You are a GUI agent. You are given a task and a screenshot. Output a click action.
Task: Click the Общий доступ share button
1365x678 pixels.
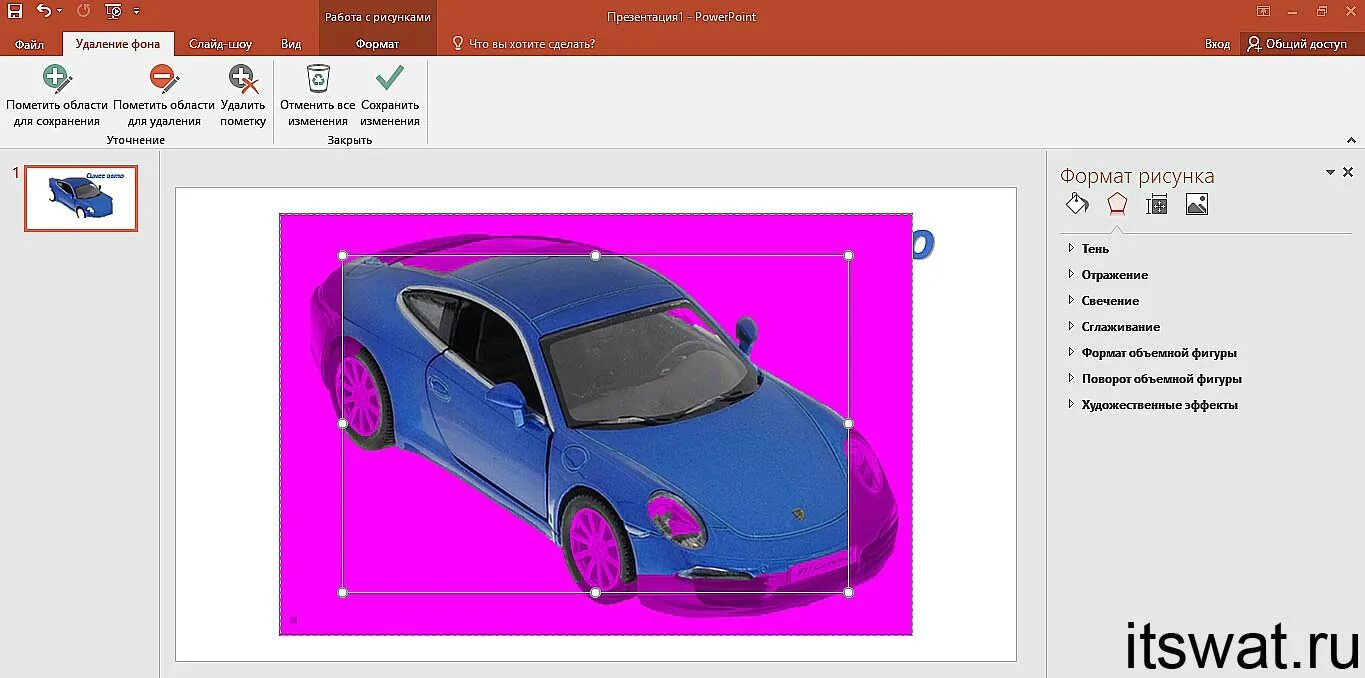pos(1297,44)
